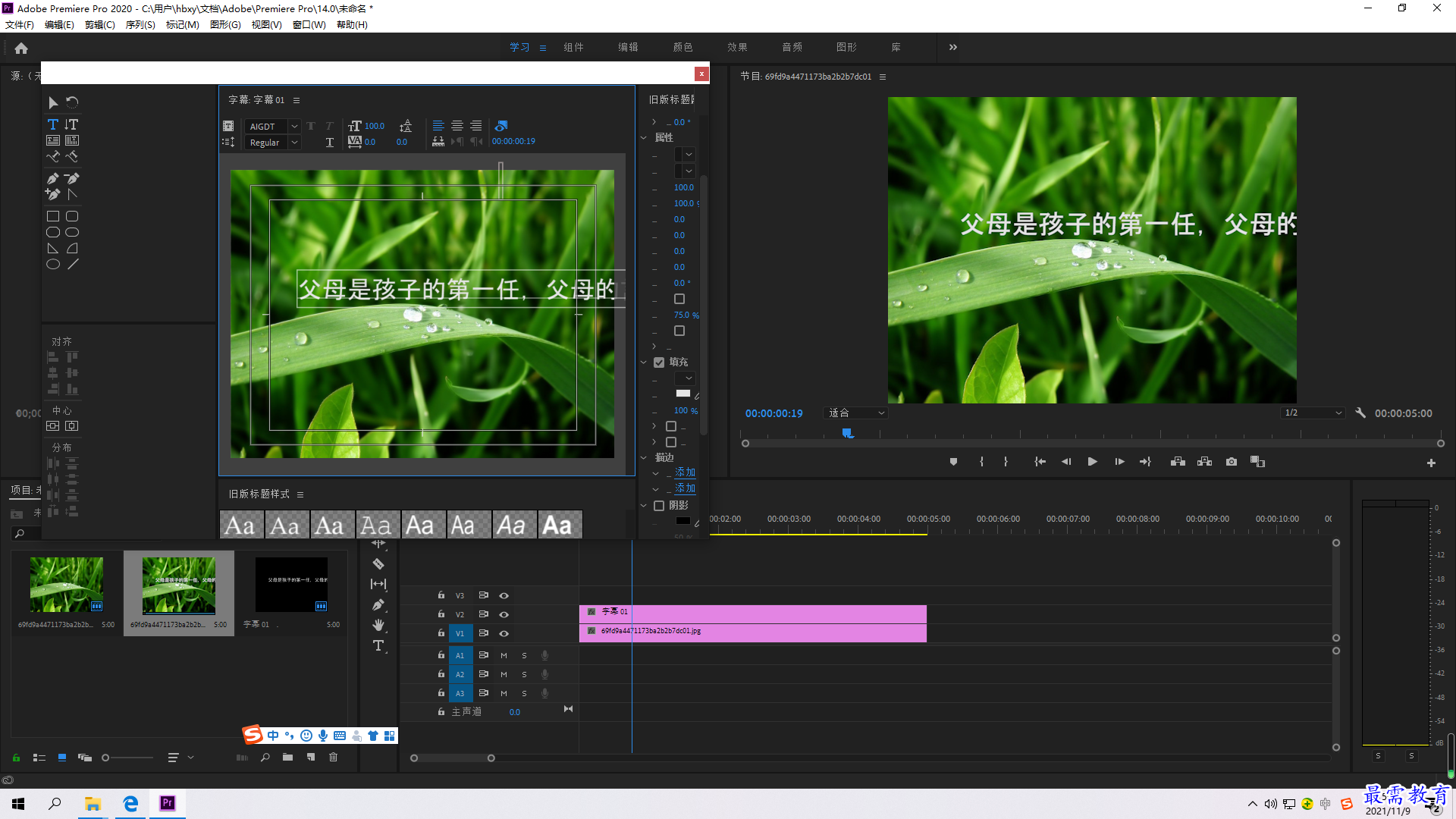1456x819 pixels.
Task: Click the fill color white swatch
Action: 683,394
